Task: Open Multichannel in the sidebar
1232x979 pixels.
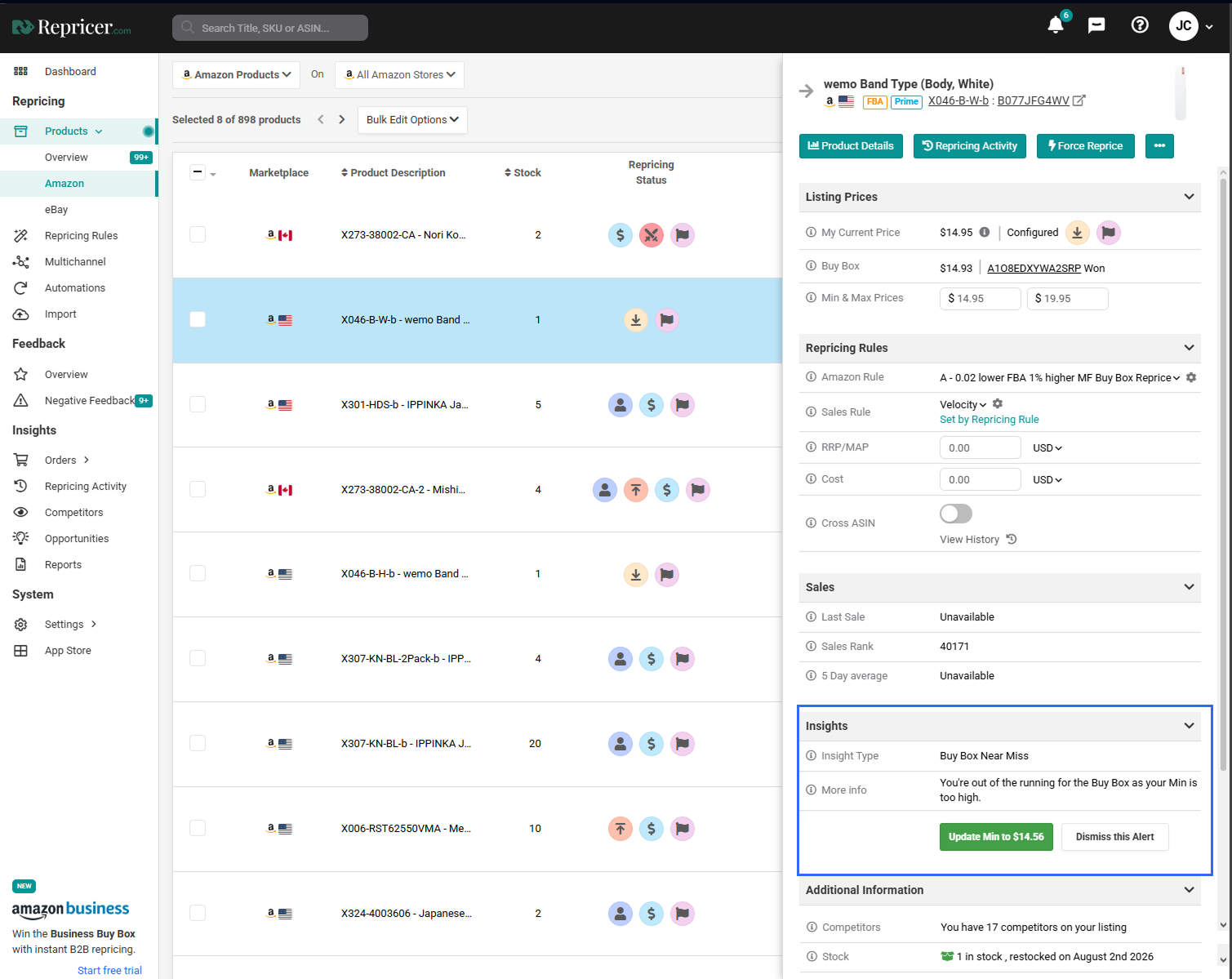Action: [x=75, y=262]
